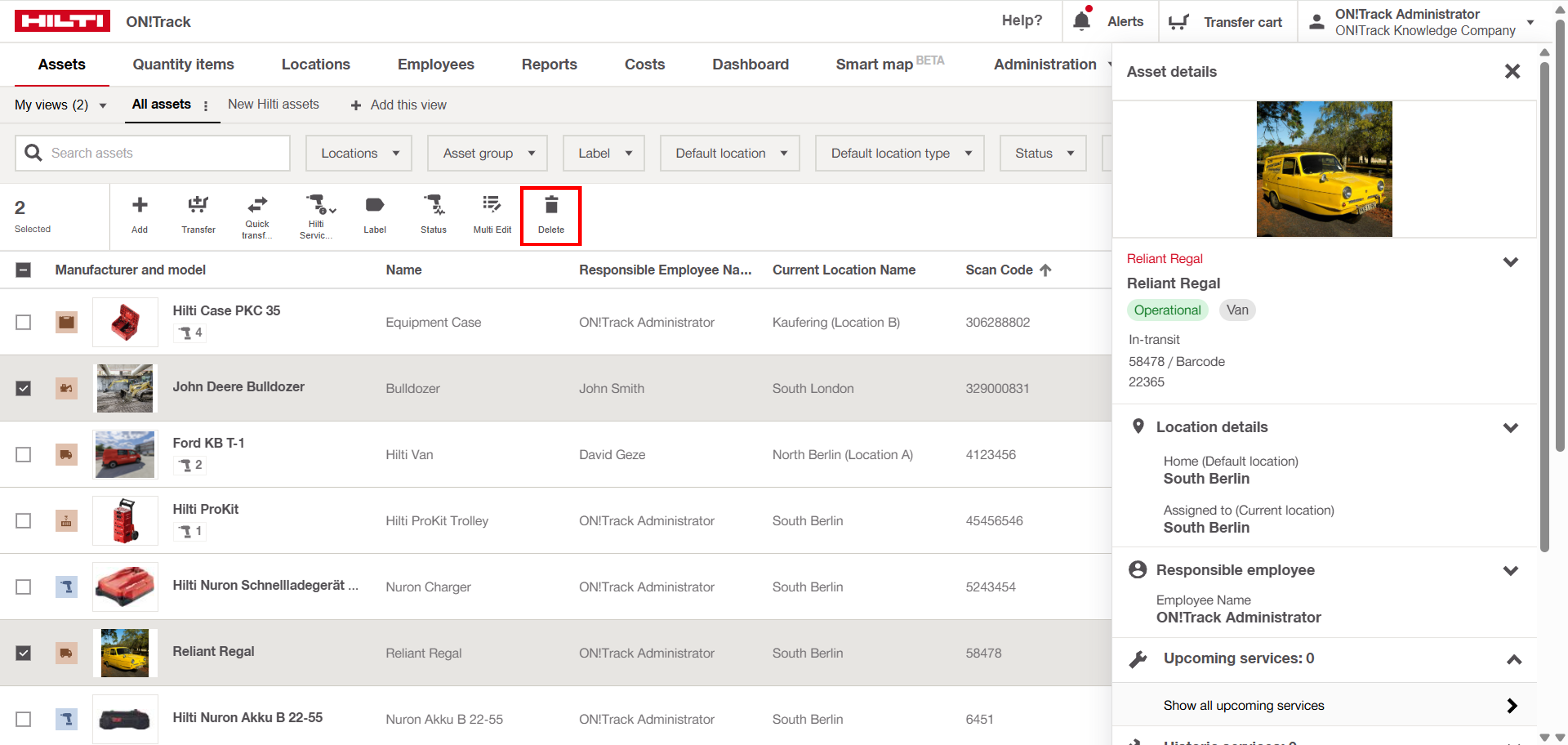Open the Asset group filter dropdown

(487, 153)
